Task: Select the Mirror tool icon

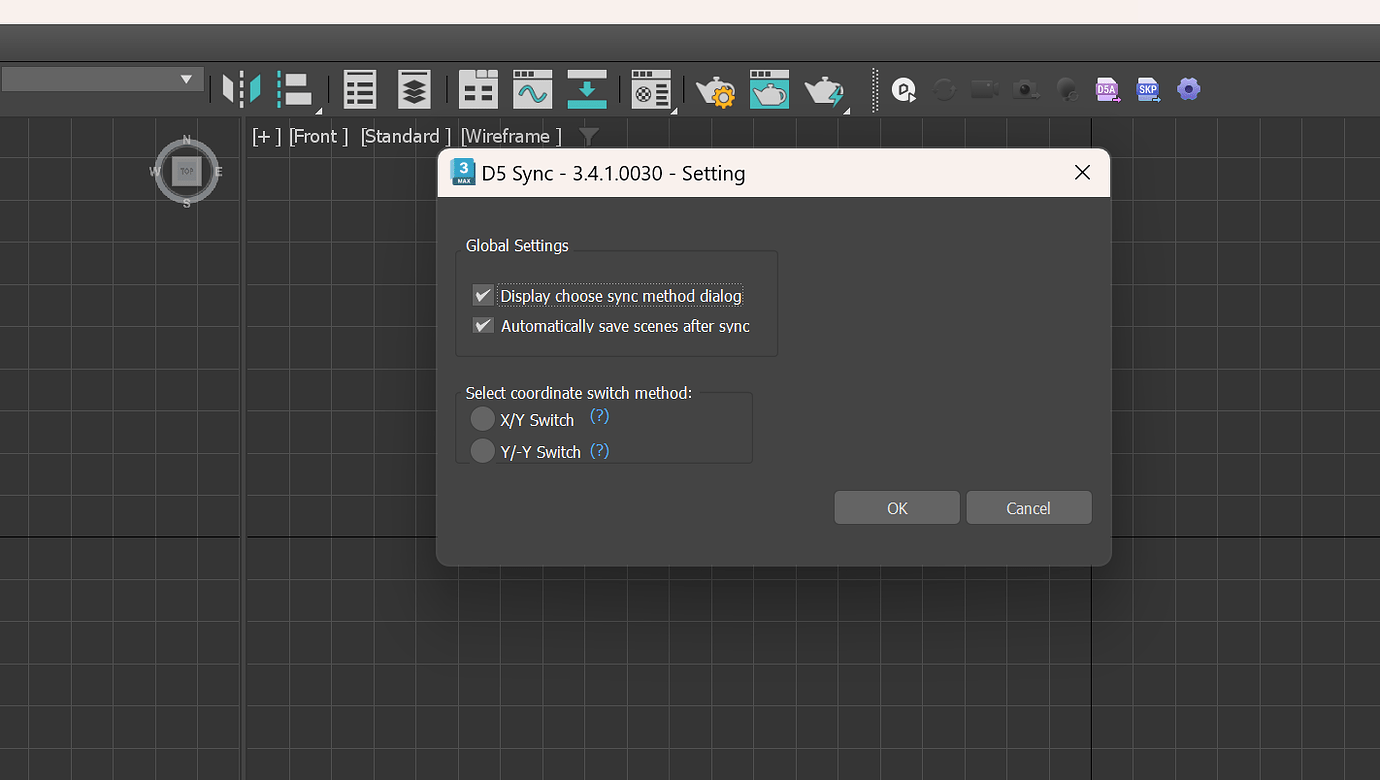Action: click(240, 89)
